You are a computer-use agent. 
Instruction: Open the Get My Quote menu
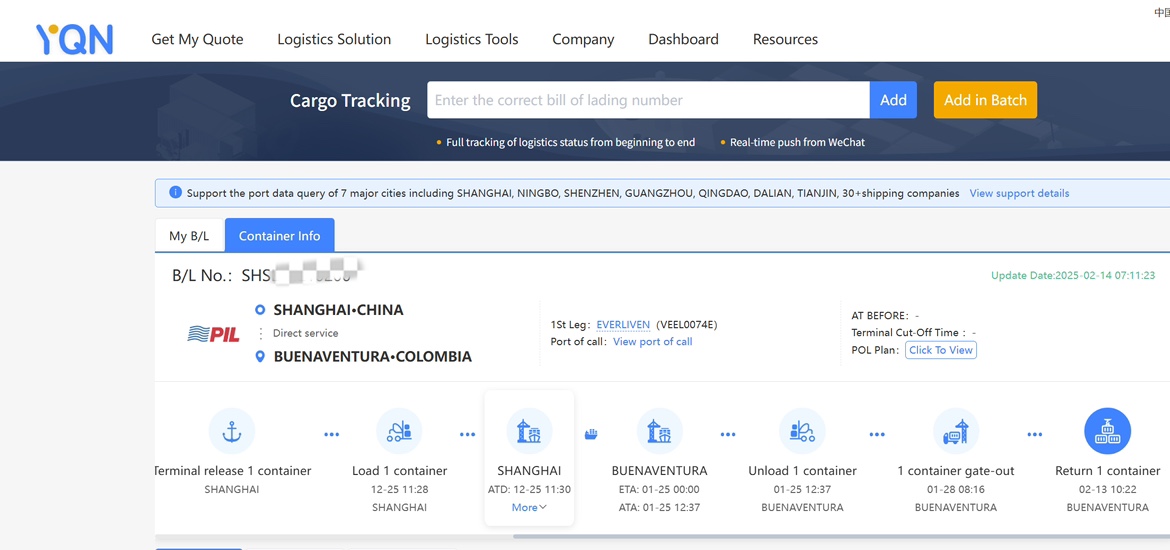pyautogui.click(x=197, y=40)
